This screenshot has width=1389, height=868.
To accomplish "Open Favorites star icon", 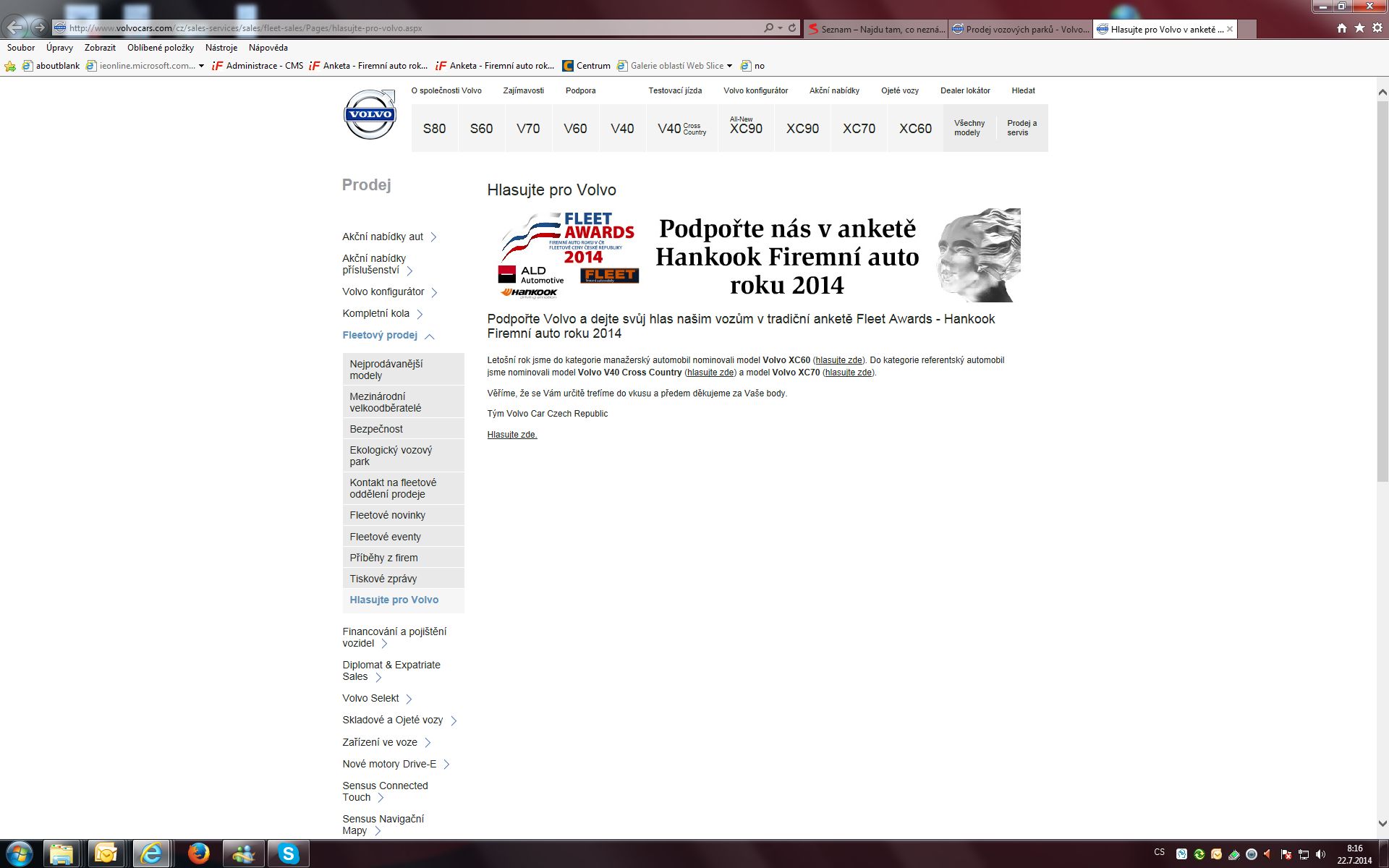I will 1359,28.
